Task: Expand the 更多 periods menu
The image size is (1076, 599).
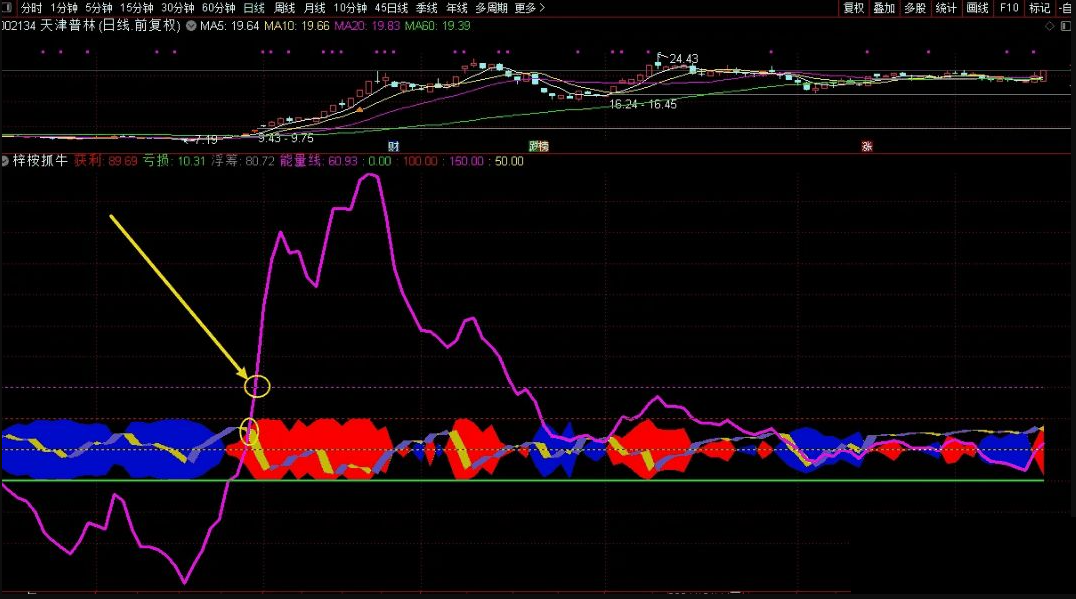Action: point(530,8)
